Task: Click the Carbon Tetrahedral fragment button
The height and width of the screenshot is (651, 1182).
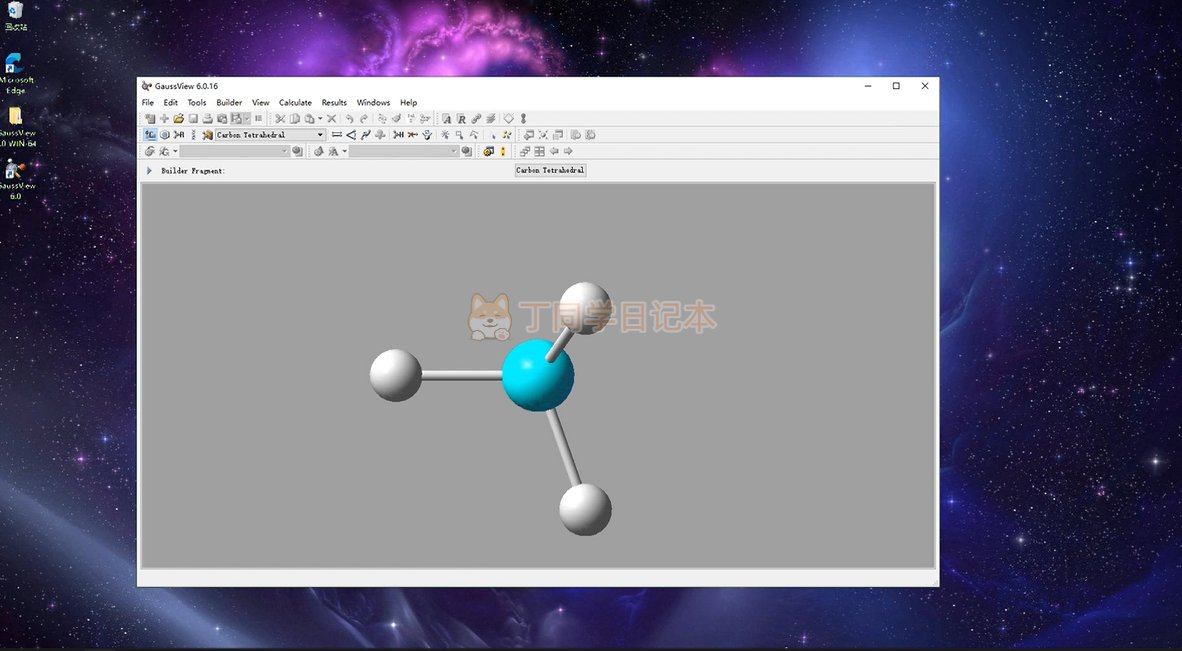Action: 550,171
